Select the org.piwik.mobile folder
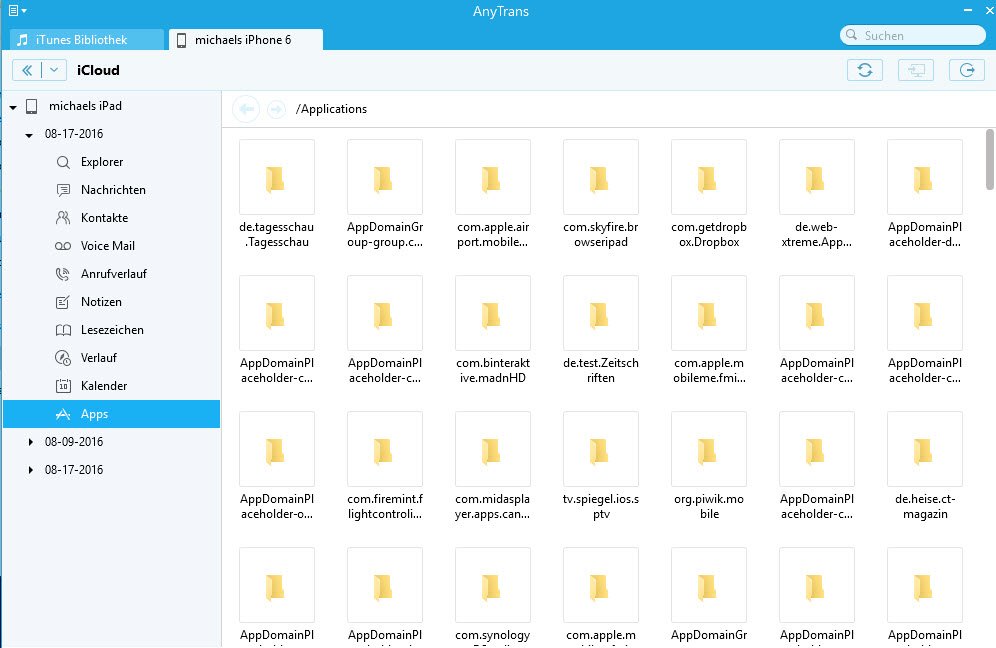996x648 pixels. pyautogui.click(x=709, y=466)
